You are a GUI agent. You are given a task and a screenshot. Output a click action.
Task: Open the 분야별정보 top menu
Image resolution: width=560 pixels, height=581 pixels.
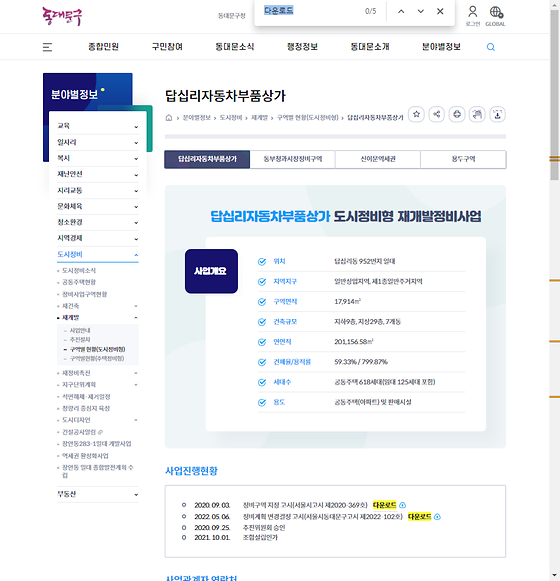(x=441, y=47)
